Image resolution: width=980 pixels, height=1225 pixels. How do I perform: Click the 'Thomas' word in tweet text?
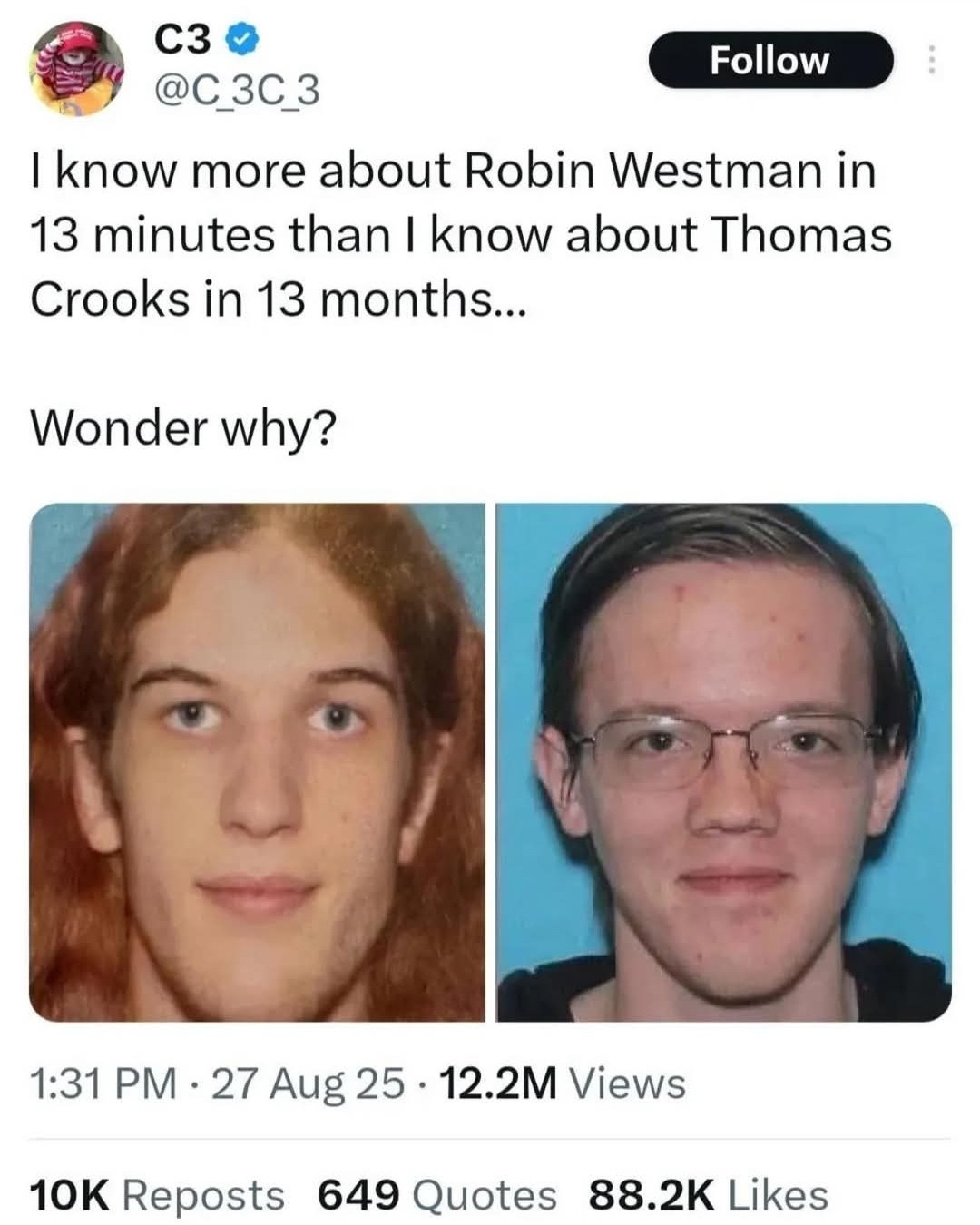tap(801, 235)
